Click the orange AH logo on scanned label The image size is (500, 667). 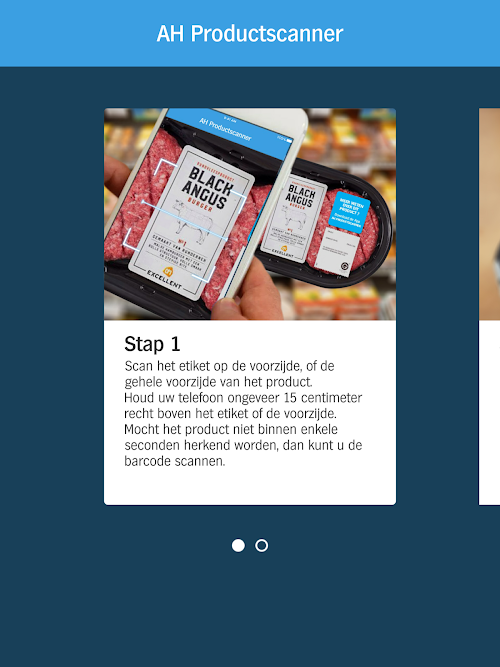click(x=169, y=271)
